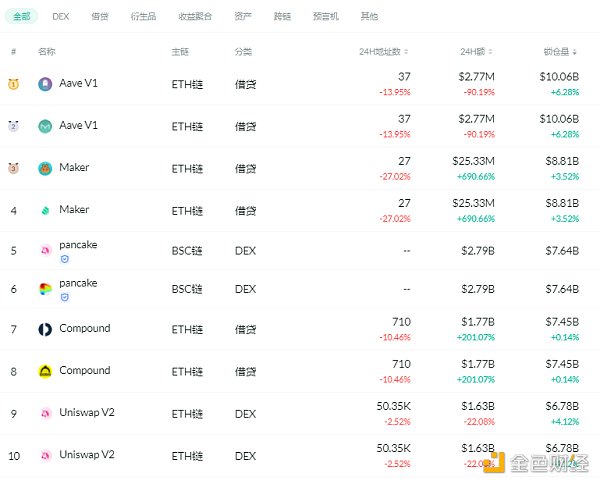The width and height of the screenshot is (600, 484).
Task: Click the 收益聚合 filter tab
Action: point(194,17)
